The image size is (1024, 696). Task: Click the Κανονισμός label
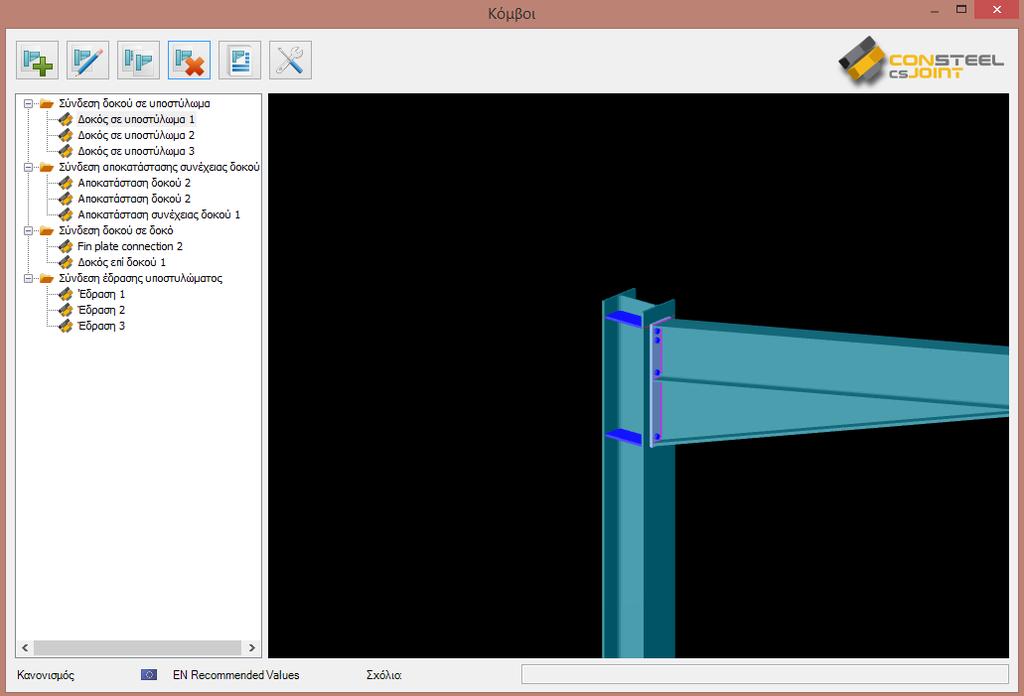46,675
